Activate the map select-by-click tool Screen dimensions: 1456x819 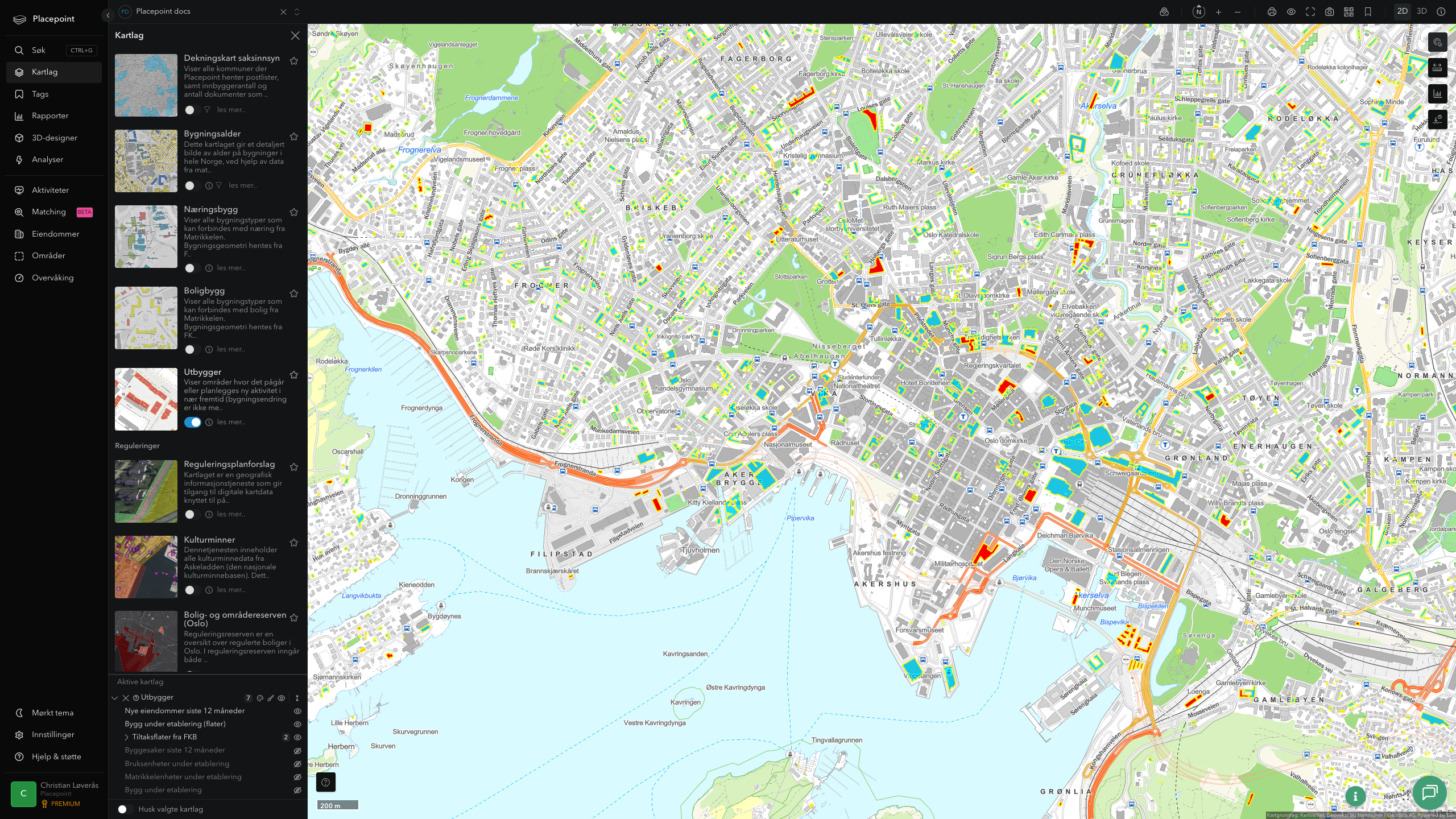coord(1437,42)
